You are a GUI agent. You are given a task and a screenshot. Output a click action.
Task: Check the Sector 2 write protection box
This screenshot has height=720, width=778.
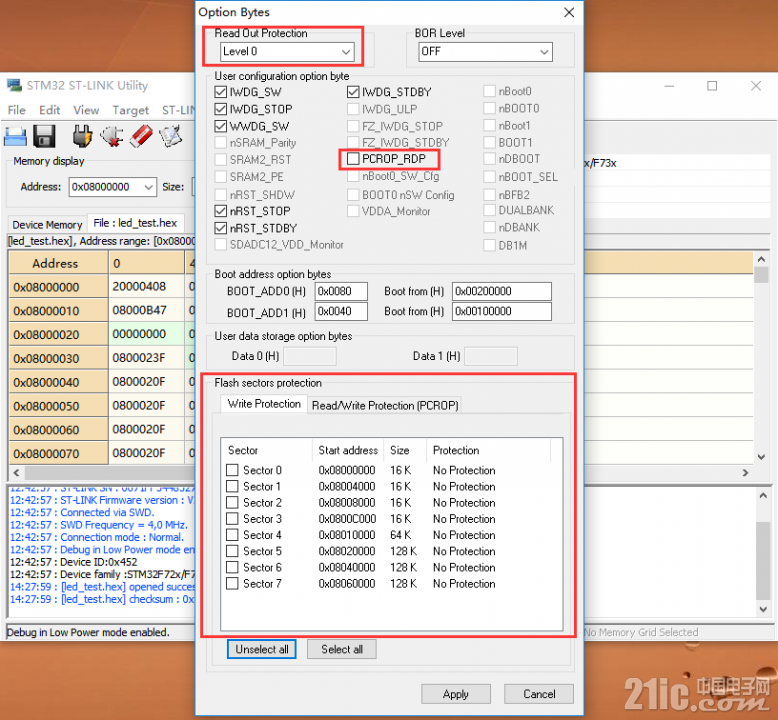click(232, 503)
